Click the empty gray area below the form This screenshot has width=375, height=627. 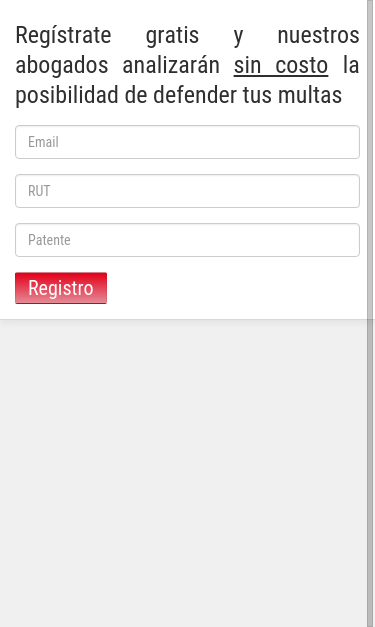tap(183, 472)
